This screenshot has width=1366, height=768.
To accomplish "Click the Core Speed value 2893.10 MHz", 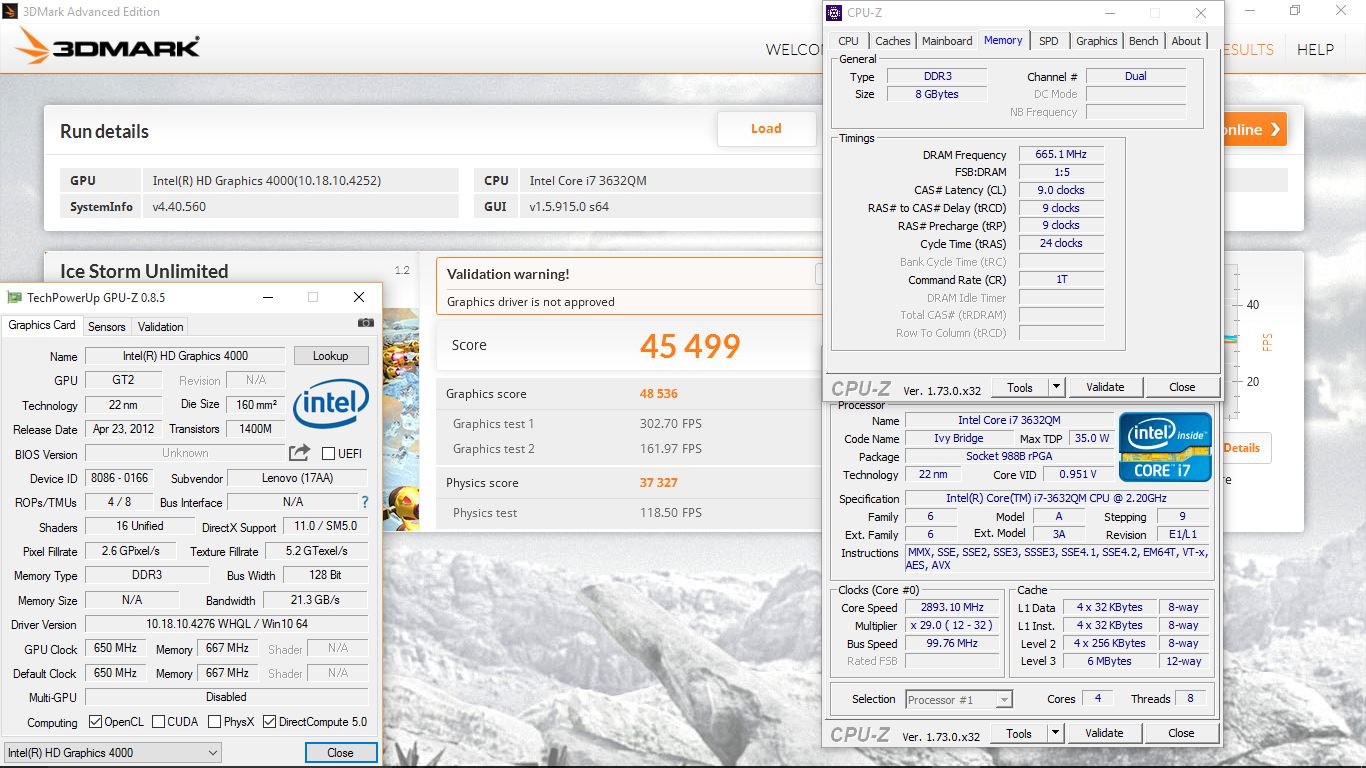I will coord(953,607).
